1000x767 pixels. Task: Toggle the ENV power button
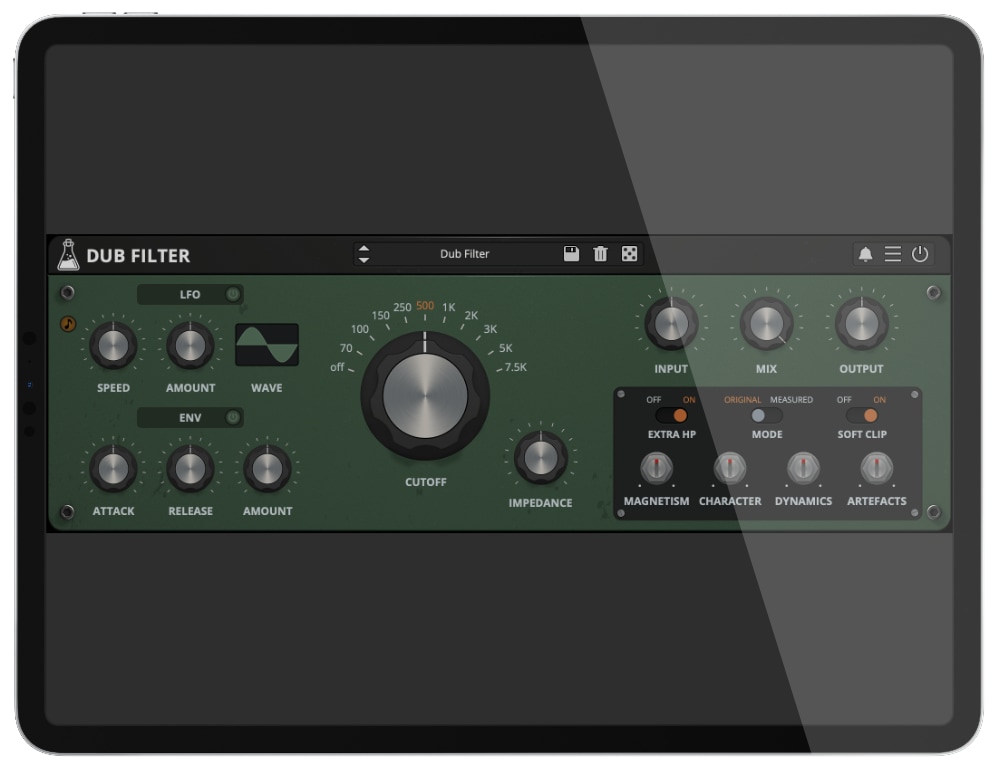coord(233,418)
